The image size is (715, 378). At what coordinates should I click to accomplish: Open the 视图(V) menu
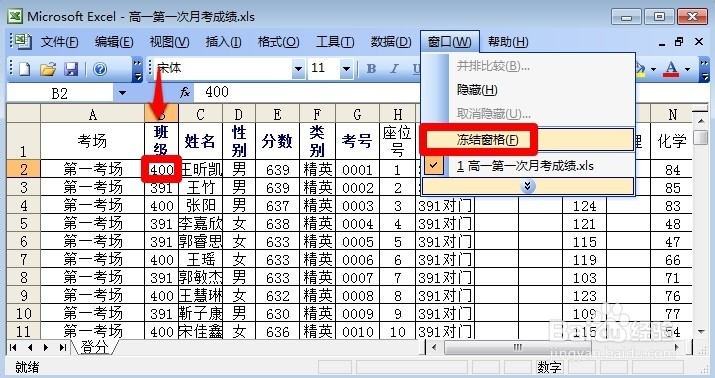169,42
